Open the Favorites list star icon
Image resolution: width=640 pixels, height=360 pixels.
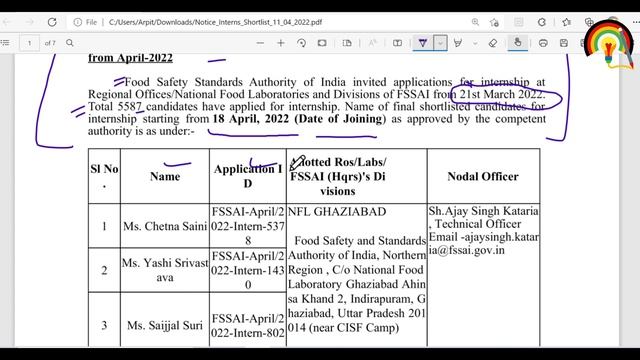(x=567, y=22)
